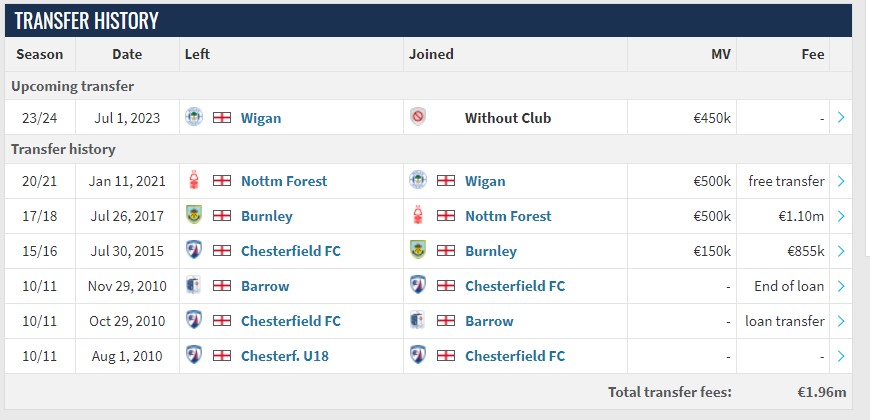Click Barrow crest in Nov 29, 2010 row
The height and width of the screenshot is (420, 870).
[x=194, y=286]
